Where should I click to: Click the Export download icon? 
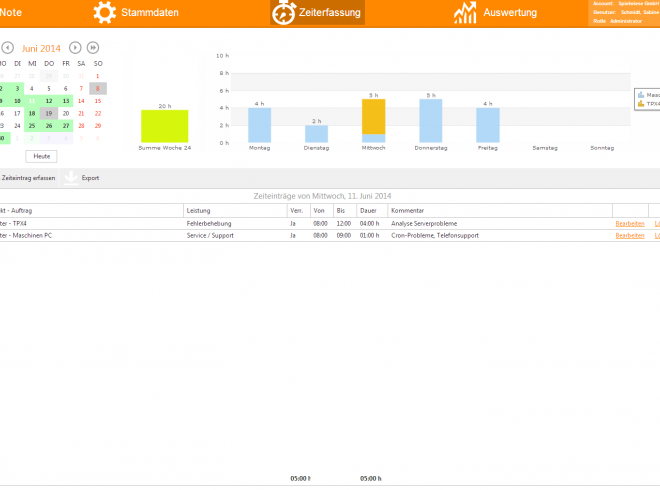click(71, 177)
